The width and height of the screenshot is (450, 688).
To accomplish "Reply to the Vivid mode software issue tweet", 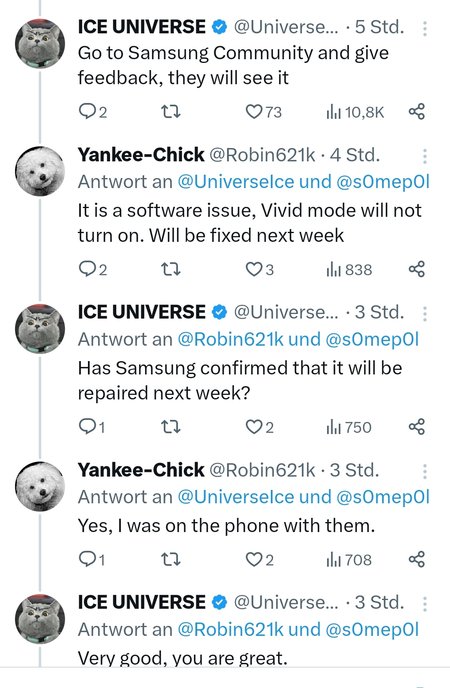I will [93, 269].
